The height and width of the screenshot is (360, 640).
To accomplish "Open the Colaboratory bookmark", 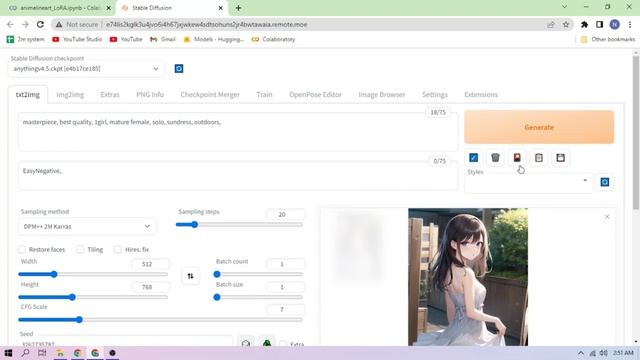I will coord(273,39).
